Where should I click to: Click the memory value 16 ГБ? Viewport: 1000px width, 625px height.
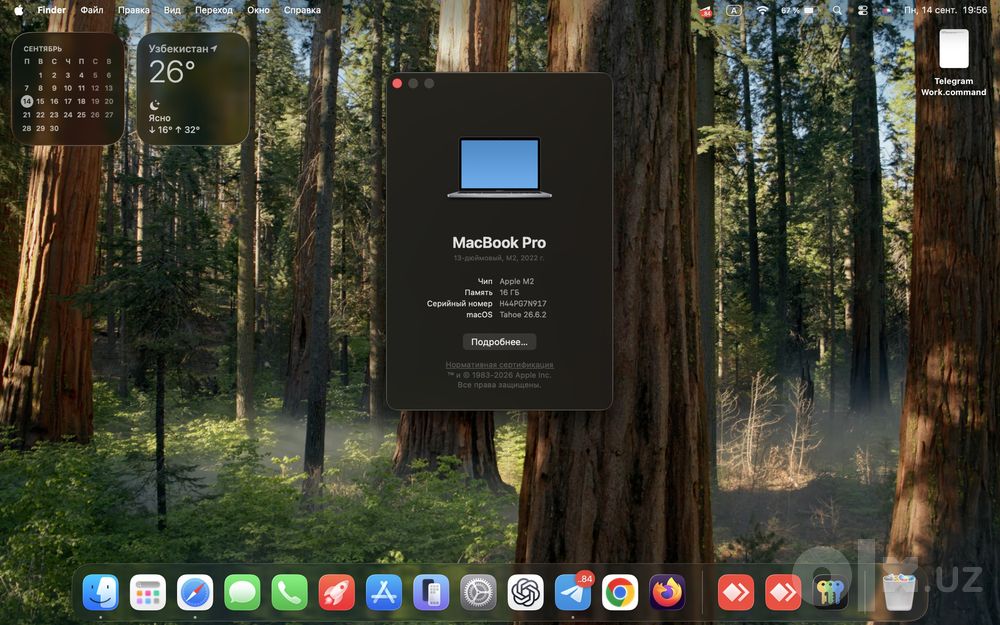click(510, 292)
